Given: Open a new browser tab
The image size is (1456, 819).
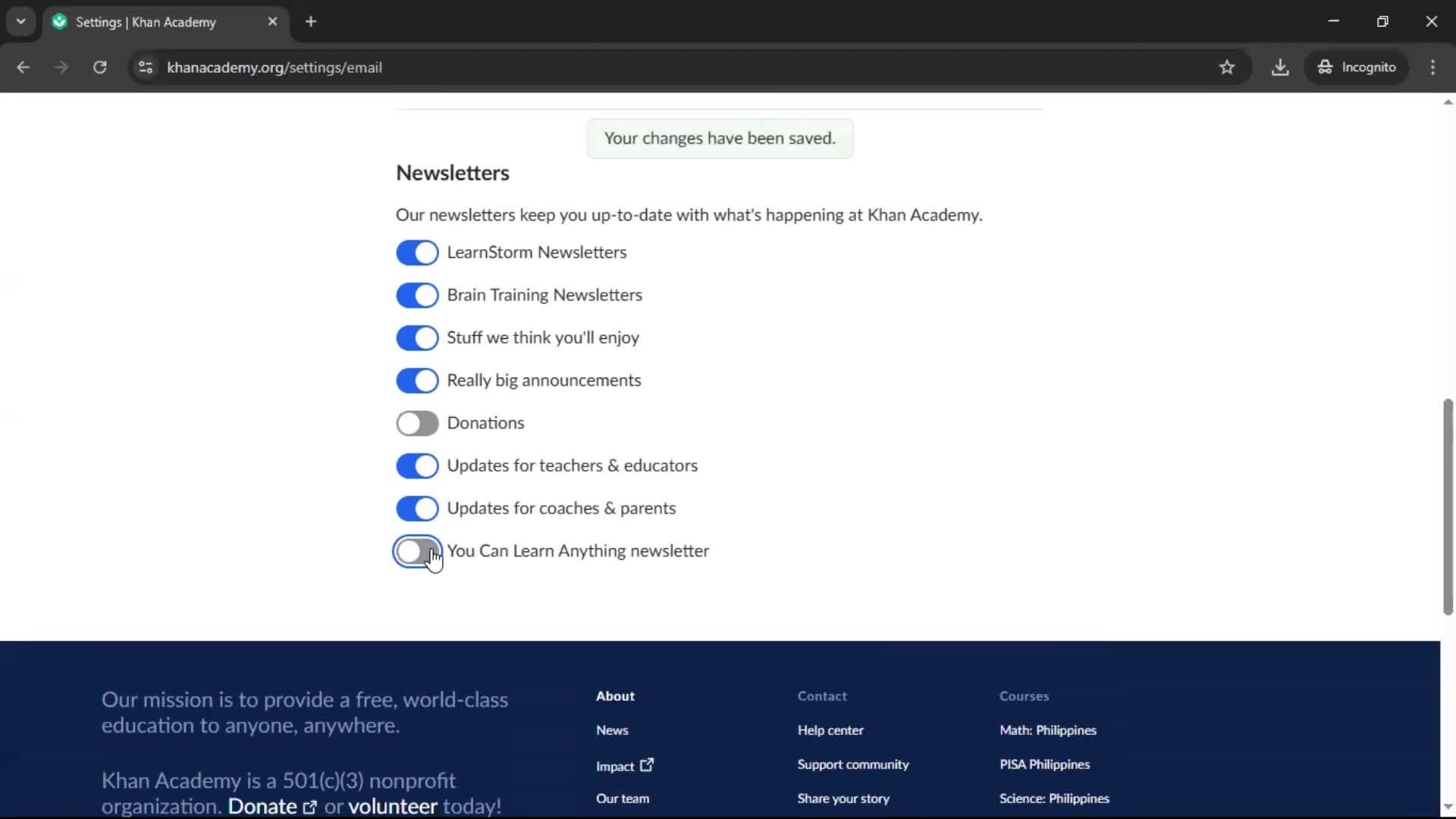Looking at the screenshot, I should pyautogui.click(x=311, y=22).
